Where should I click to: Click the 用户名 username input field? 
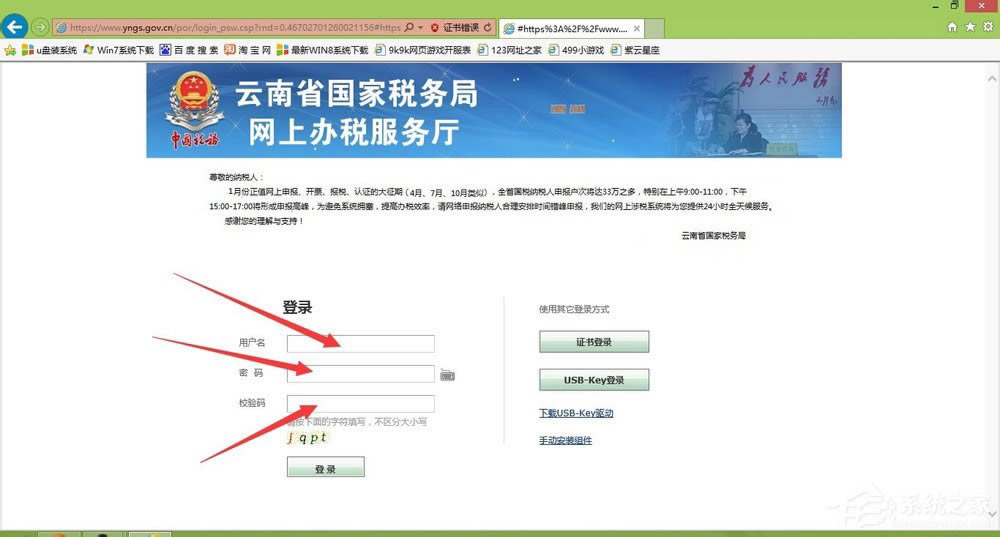(x=361, y=344)
